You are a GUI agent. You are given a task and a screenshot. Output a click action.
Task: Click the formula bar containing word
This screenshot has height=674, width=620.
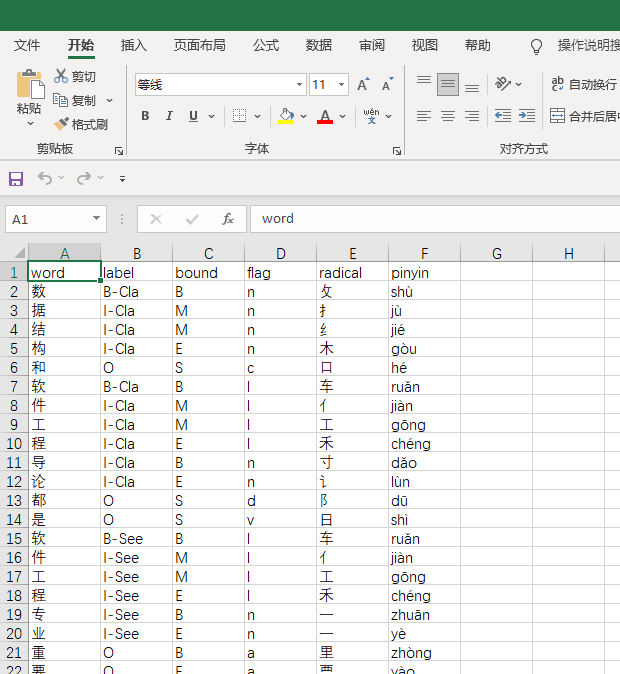click(x=435, y=219)
